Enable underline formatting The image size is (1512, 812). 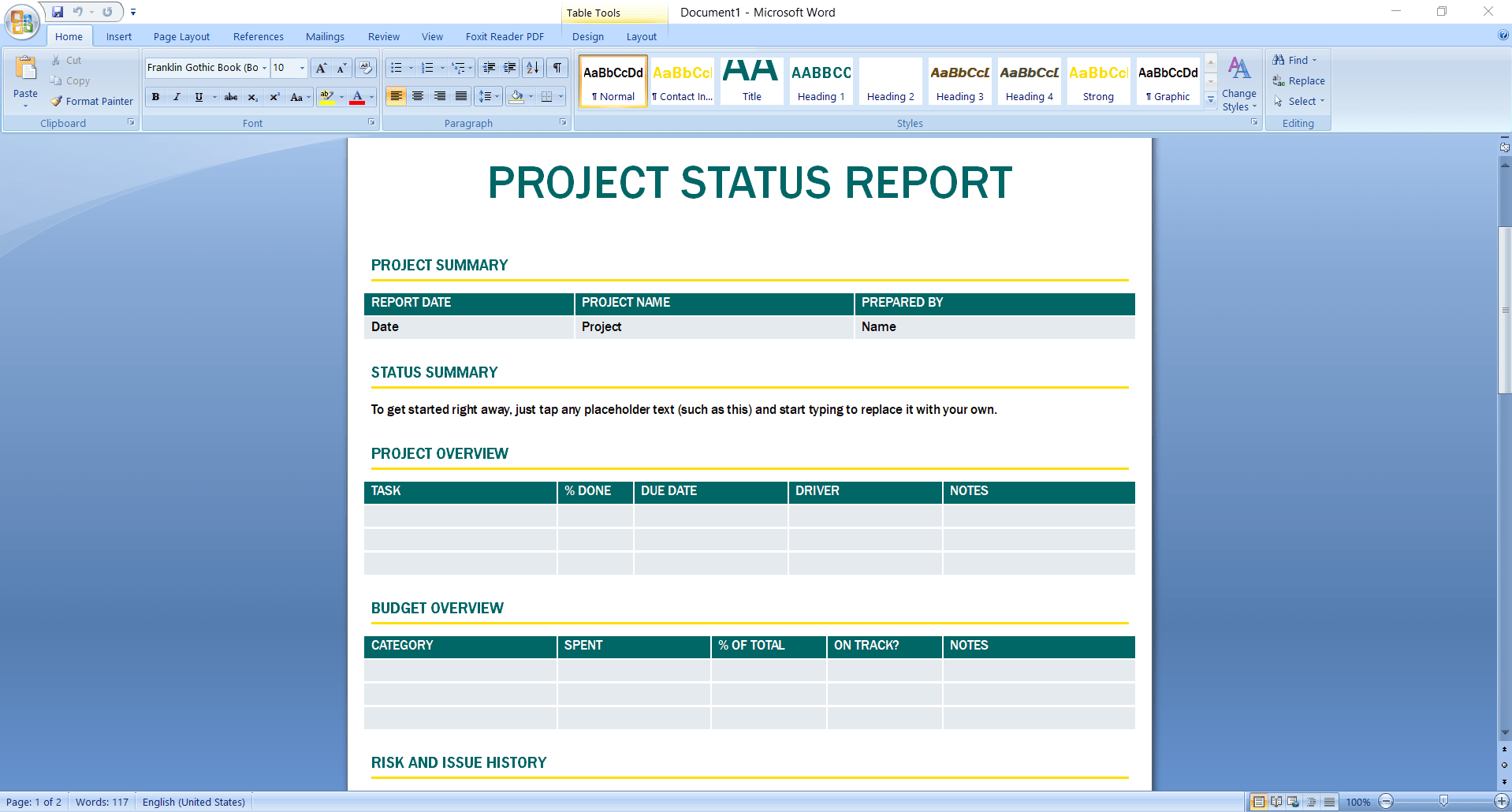point(198,97)
